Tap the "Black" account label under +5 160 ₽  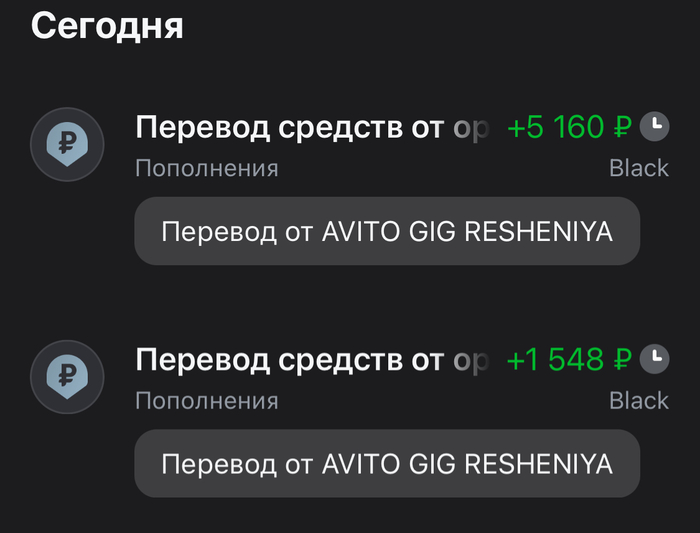tap(639, 168)
